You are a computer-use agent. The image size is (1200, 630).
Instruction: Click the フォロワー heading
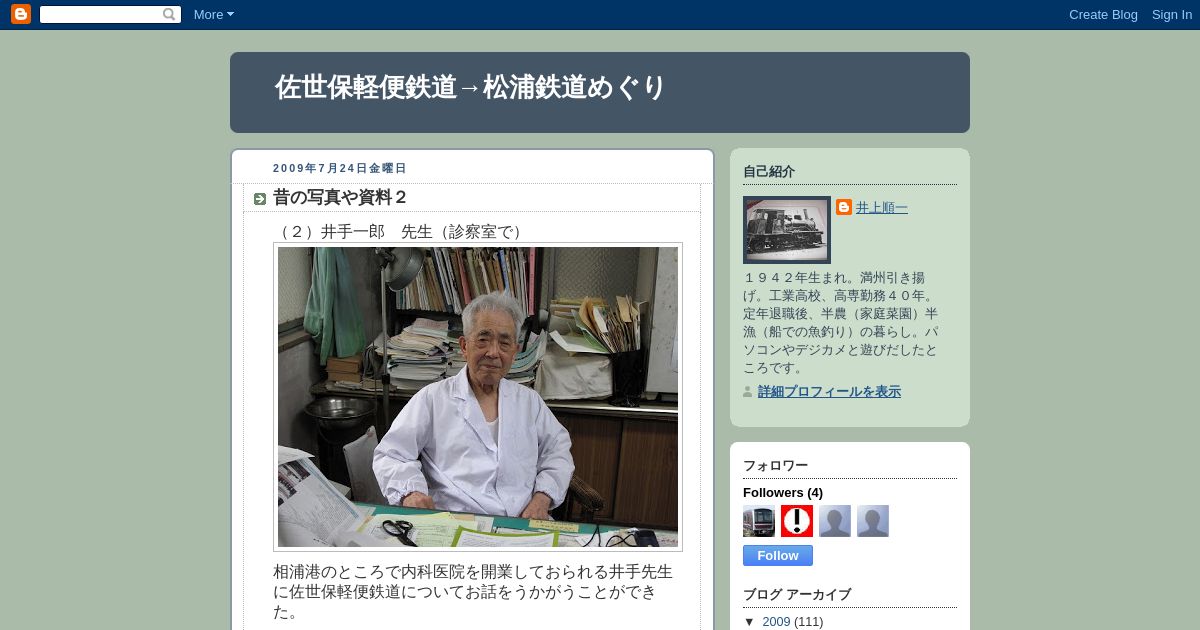(x=775, y=465)
